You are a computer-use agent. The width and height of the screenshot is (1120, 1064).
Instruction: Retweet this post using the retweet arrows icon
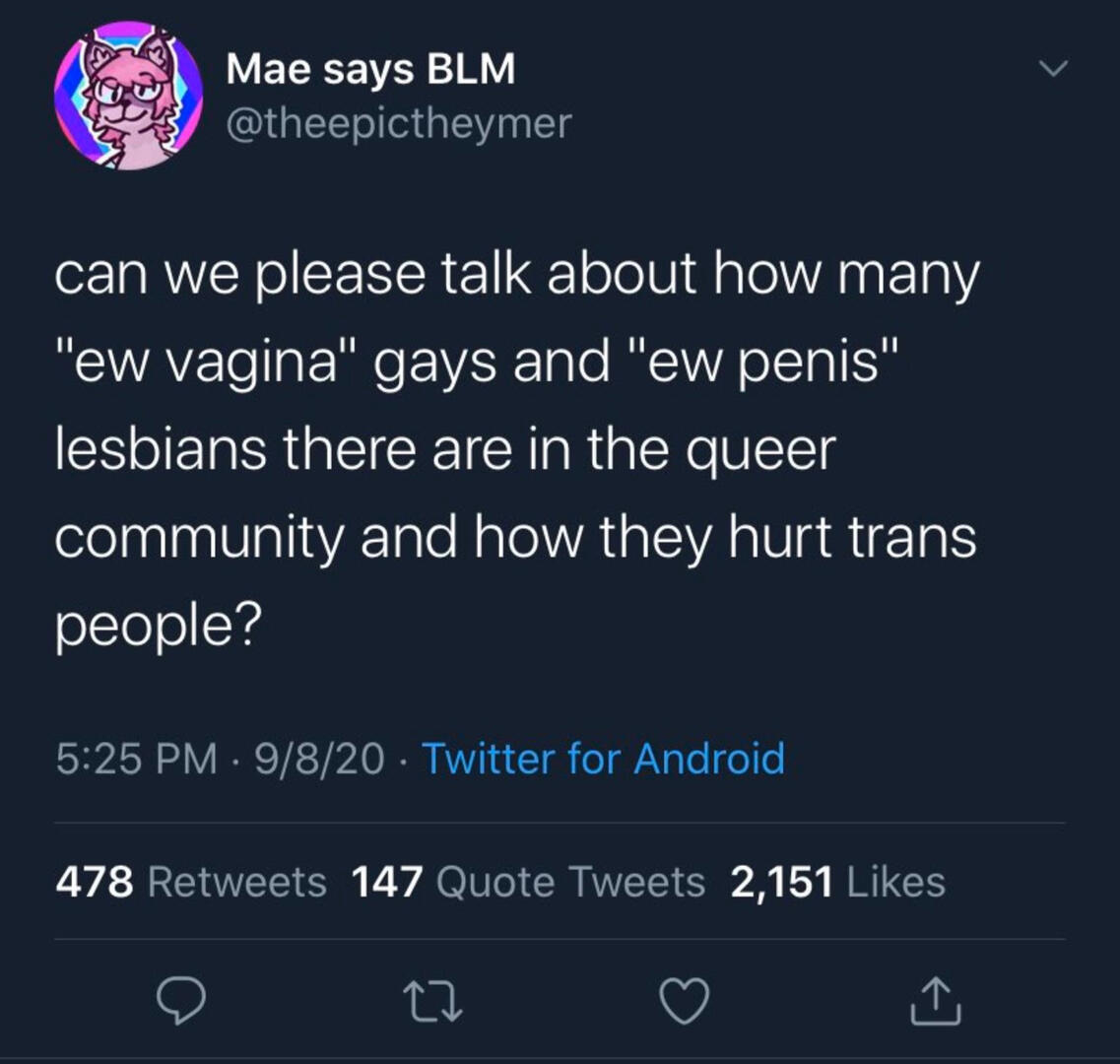(432, 1000)
